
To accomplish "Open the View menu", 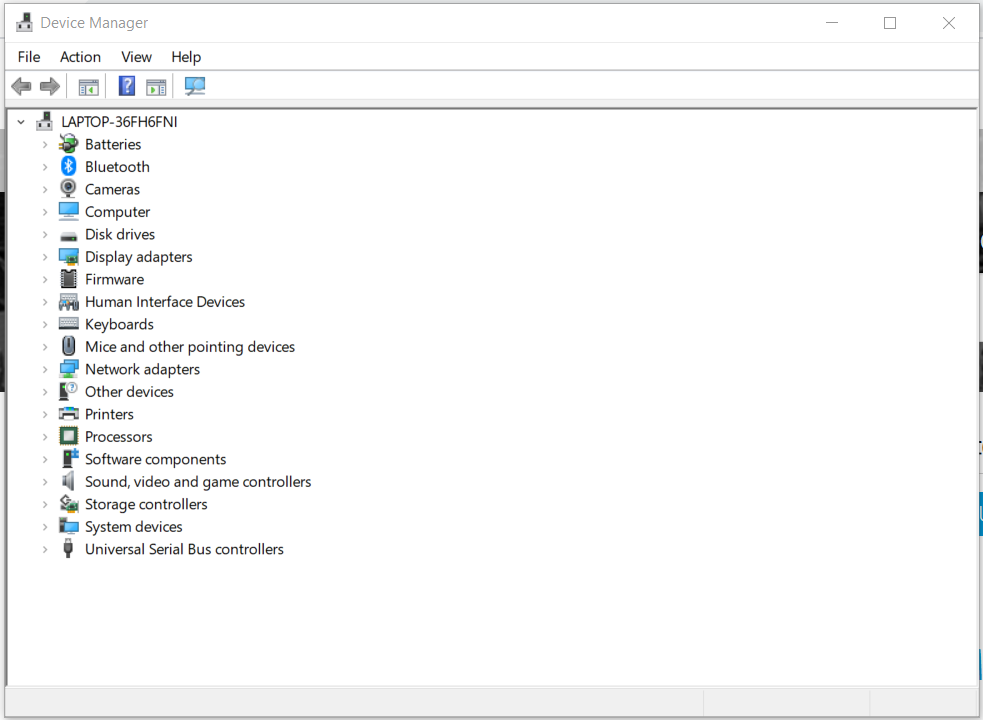I will (x=136, y=57).
